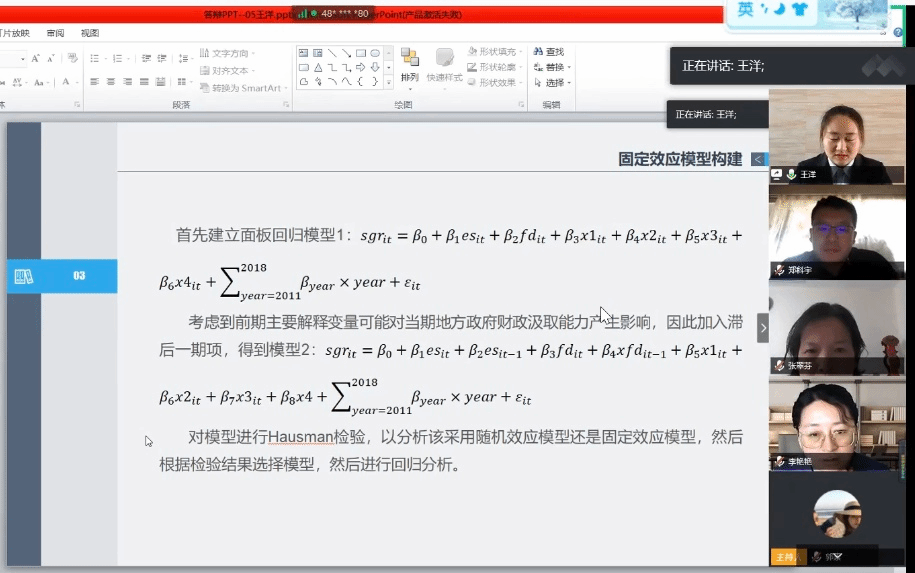The height and width of the screenshot is (573, 915).
Task: Open the Text Direction (文字方向) dropdown
Action: (x=226, y=53)
